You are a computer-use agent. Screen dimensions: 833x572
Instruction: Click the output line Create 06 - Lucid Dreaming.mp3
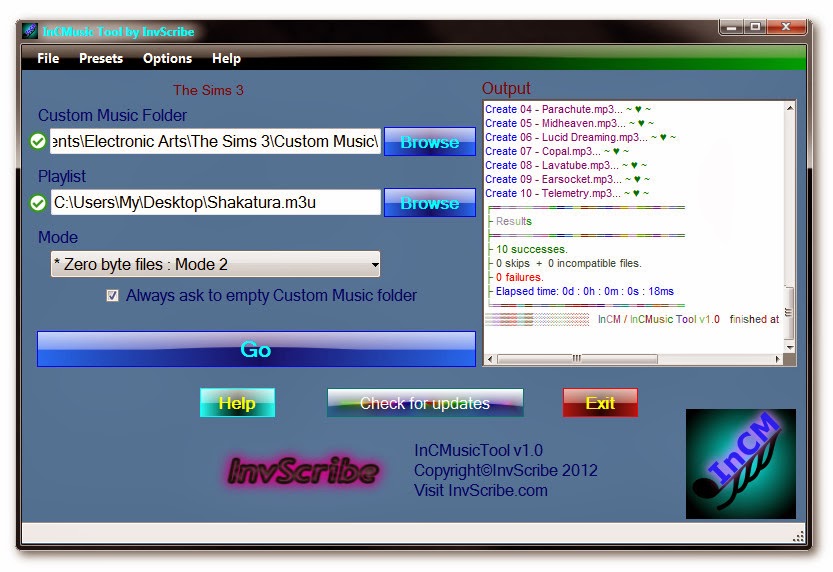(x=580, y=137)
